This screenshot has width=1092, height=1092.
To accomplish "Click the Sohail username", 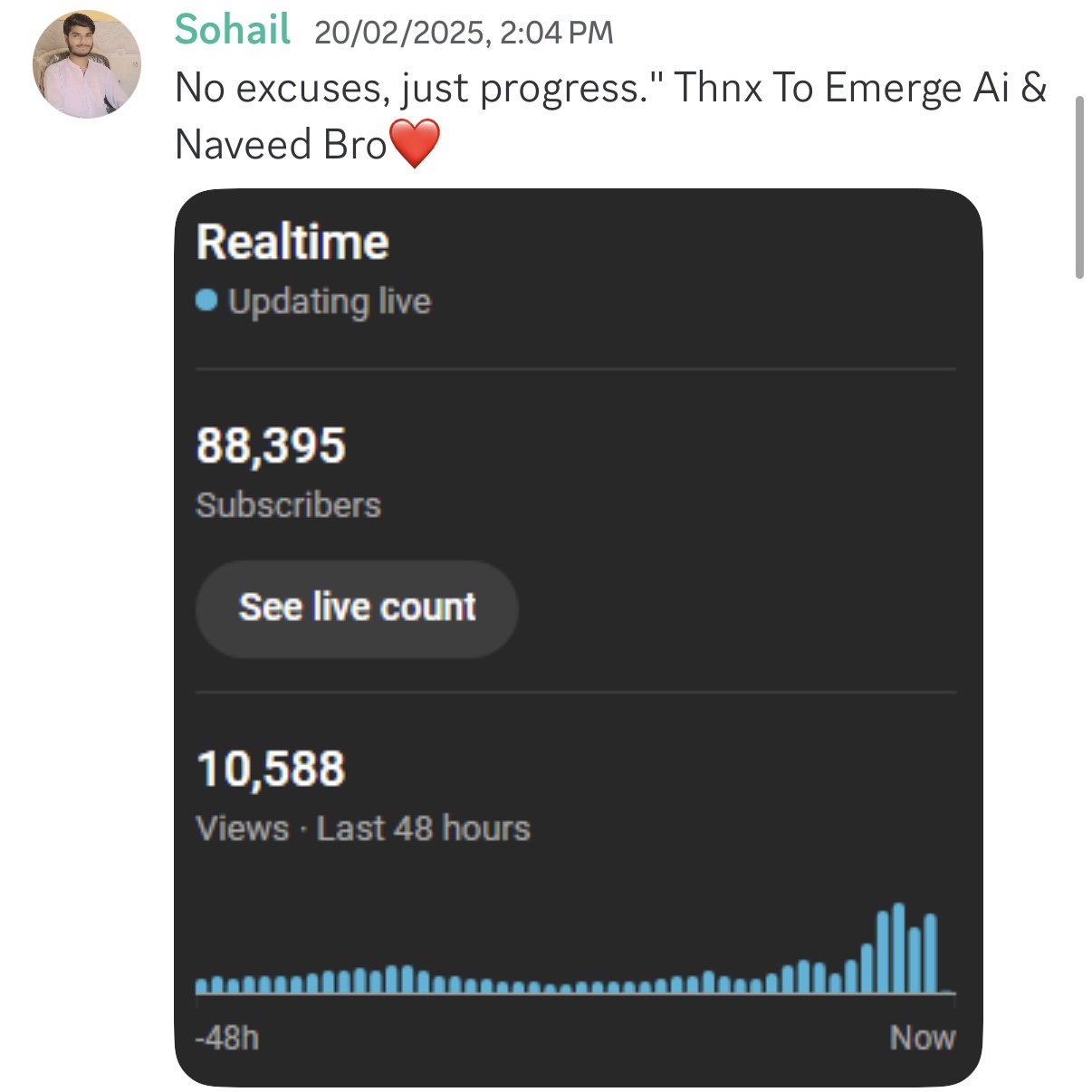I will pos(233,29).
